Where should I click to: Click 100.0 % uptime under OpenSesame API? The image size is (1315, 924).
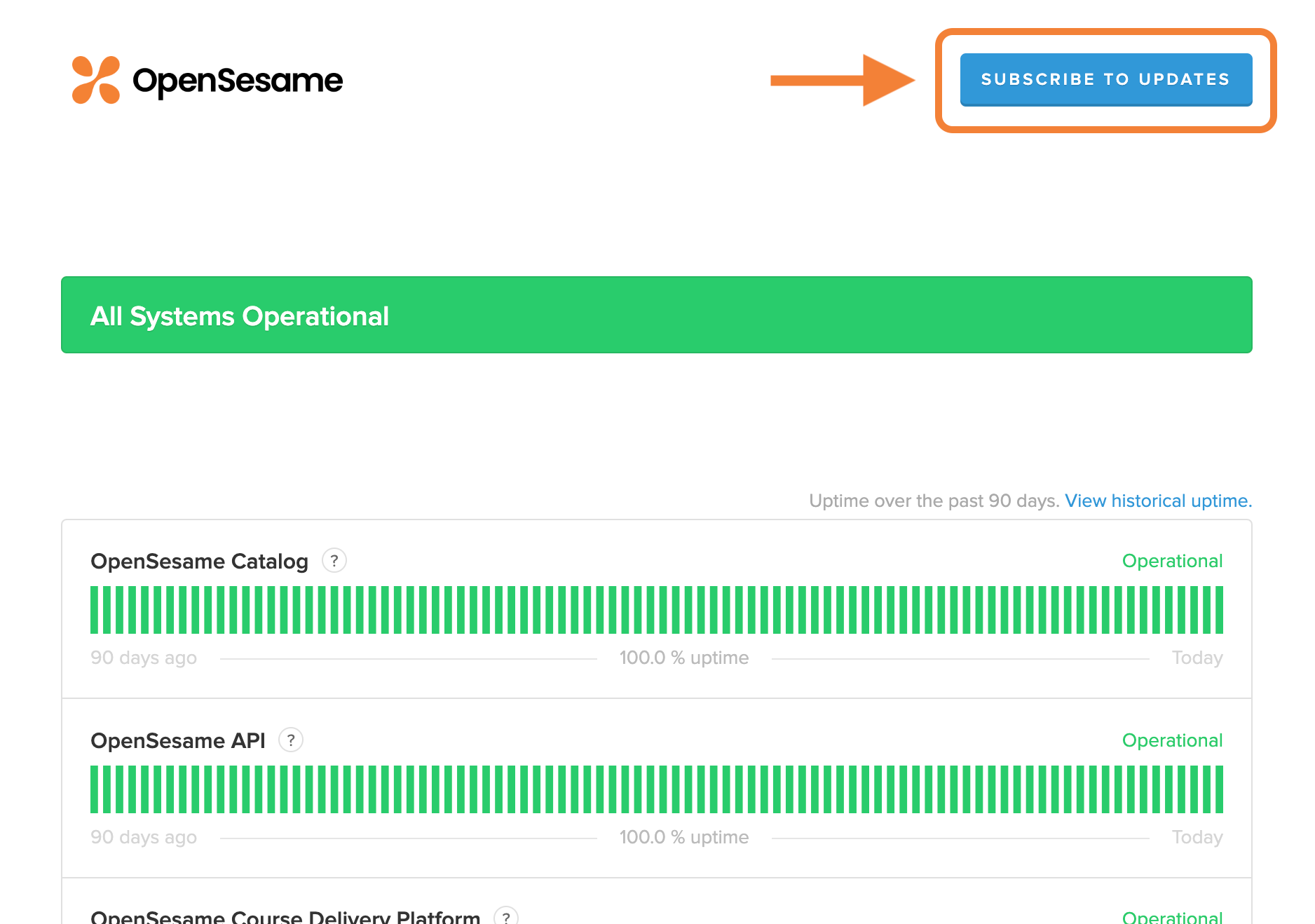coord(684,837)
